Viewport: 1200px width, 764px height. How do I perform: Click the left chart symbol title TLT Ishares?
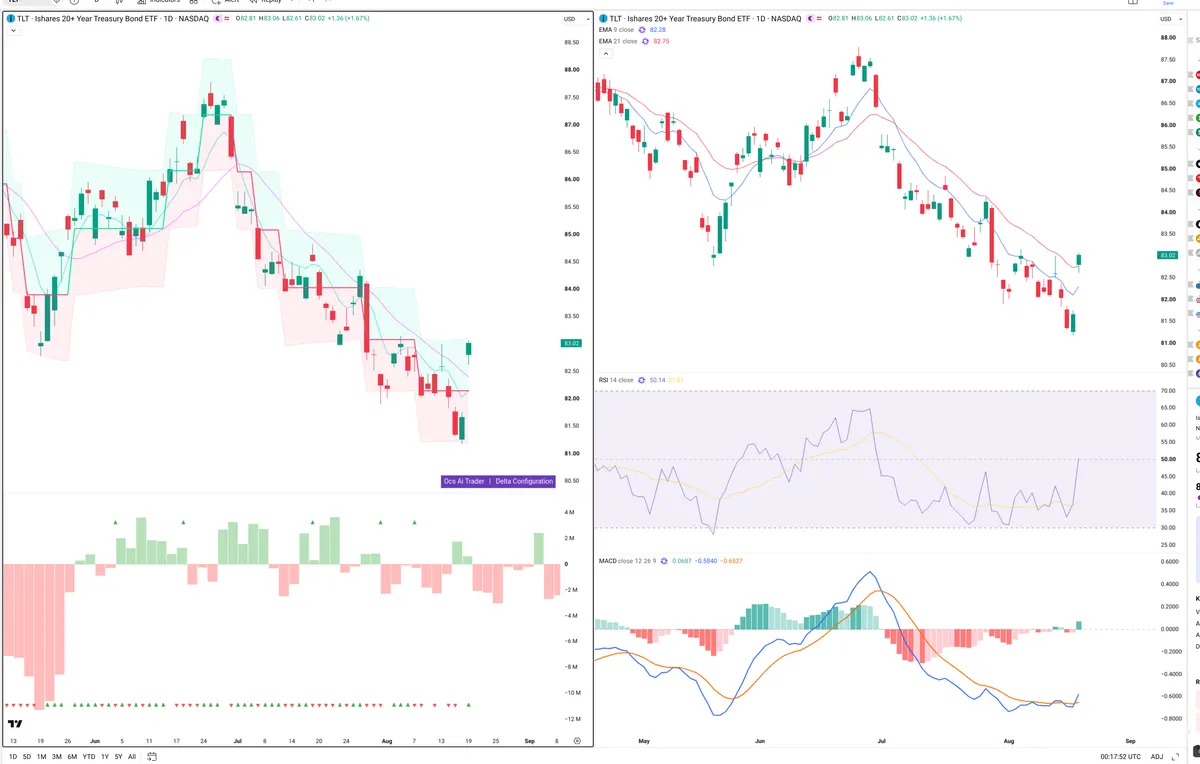pos(113,19)
